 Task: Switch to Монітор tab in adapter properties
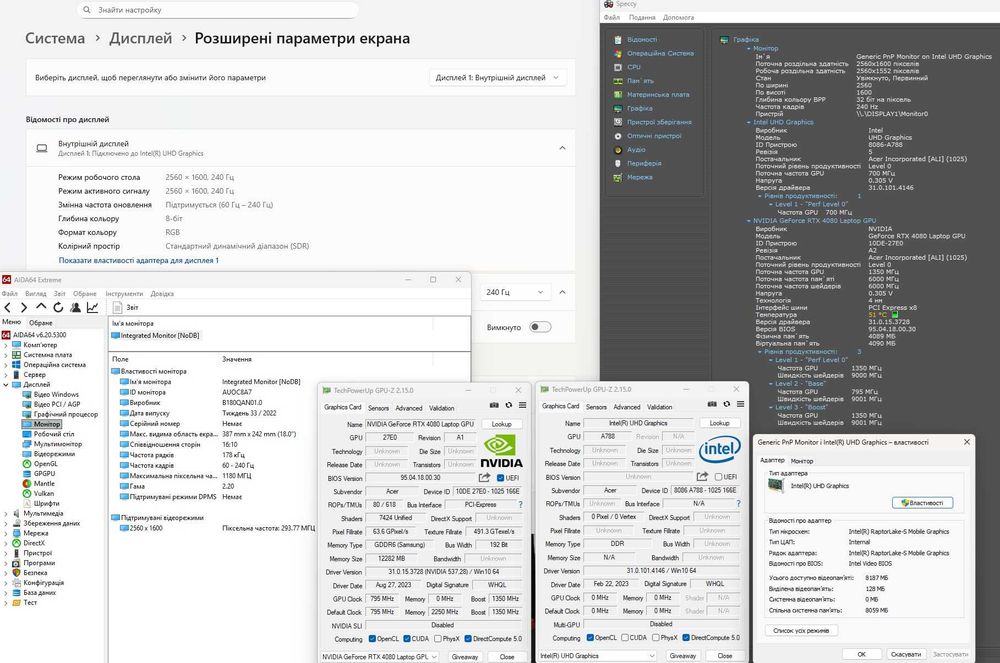[802, 461]
